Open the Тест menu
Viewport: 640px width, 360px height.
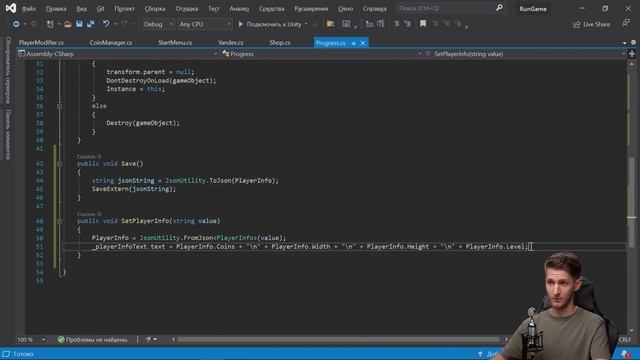213,9
